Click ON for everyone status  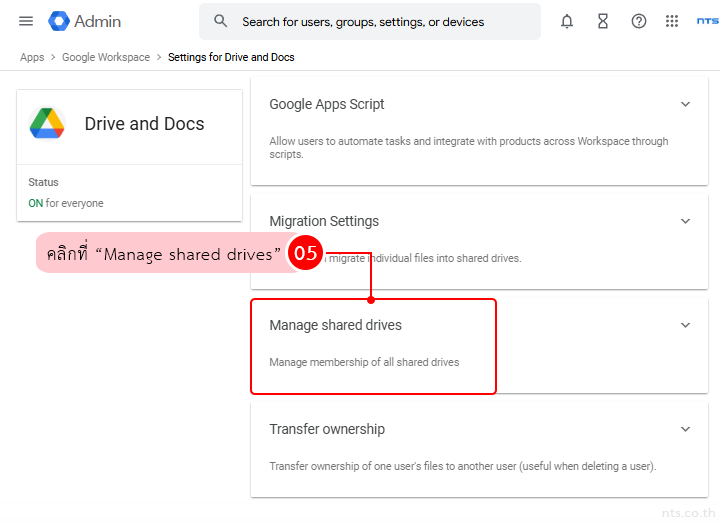point(66,203)
